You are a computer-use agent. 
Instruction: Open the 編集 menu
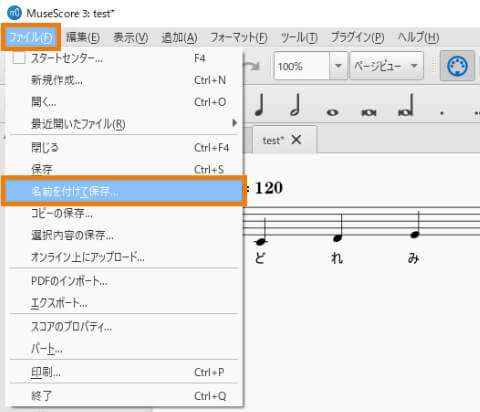83,37
